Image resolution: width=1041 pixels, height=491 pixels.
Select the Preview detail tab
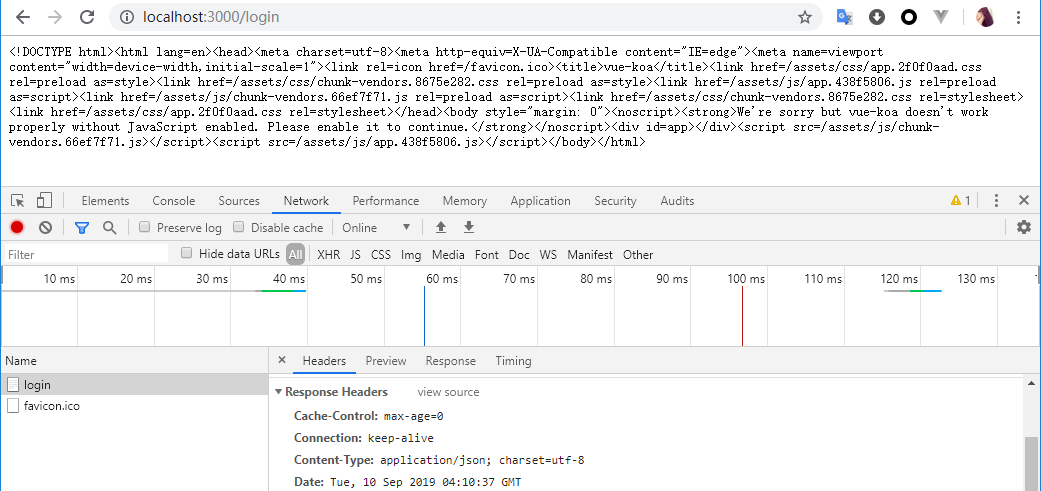(x=386, y=361)
